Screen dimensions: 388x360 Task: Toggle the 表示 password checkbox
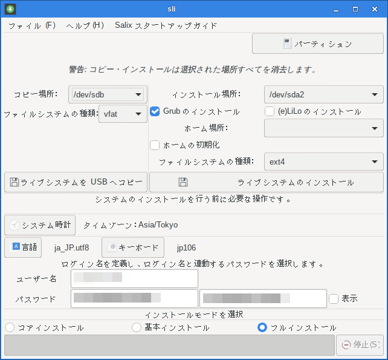click(x=334, y=299)
